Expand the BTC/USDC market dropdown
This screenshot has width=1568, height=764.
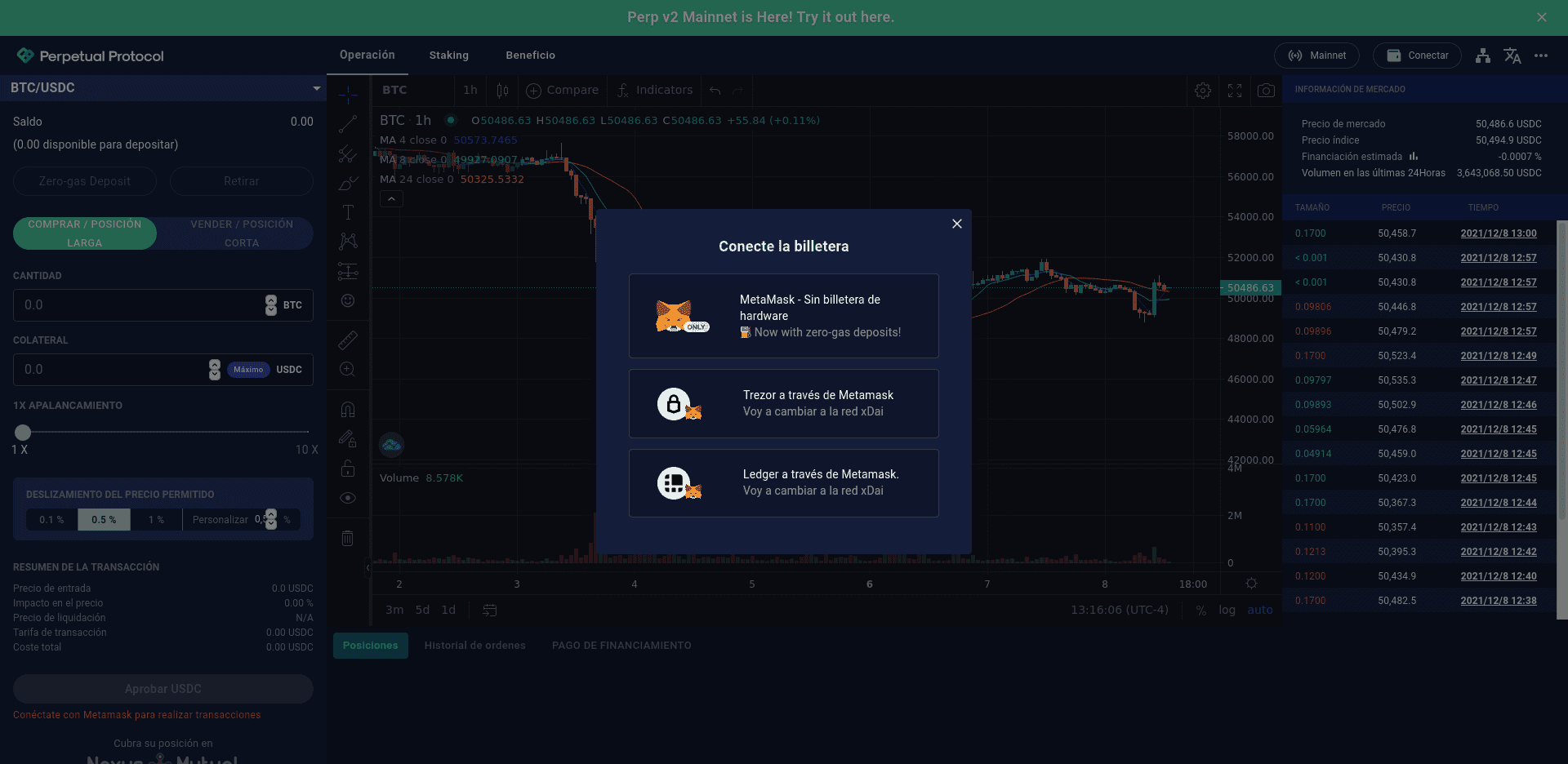[x=163, y=88]
